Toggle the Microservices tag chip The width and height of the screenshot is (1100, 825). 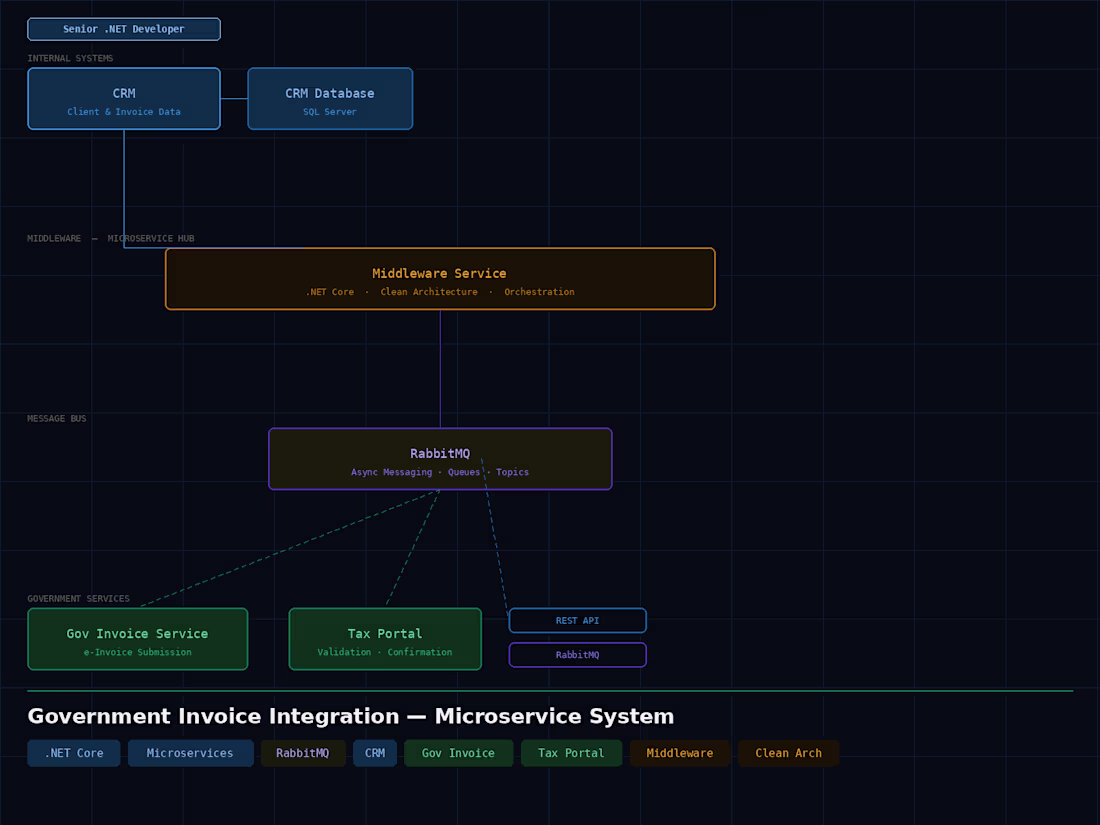[x=190, y=753]
